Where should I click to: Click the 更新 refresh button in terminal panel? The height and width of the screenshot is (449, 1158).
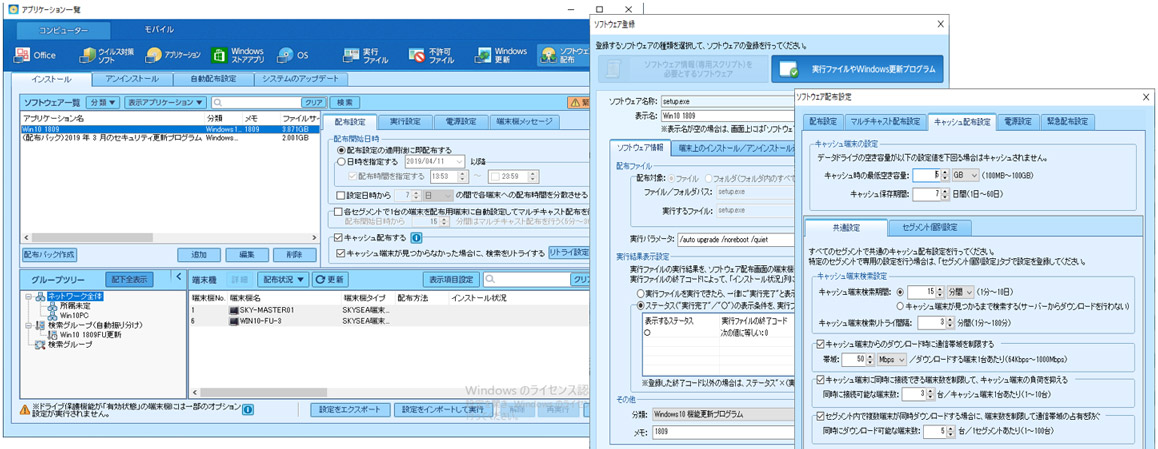(329, 279)
